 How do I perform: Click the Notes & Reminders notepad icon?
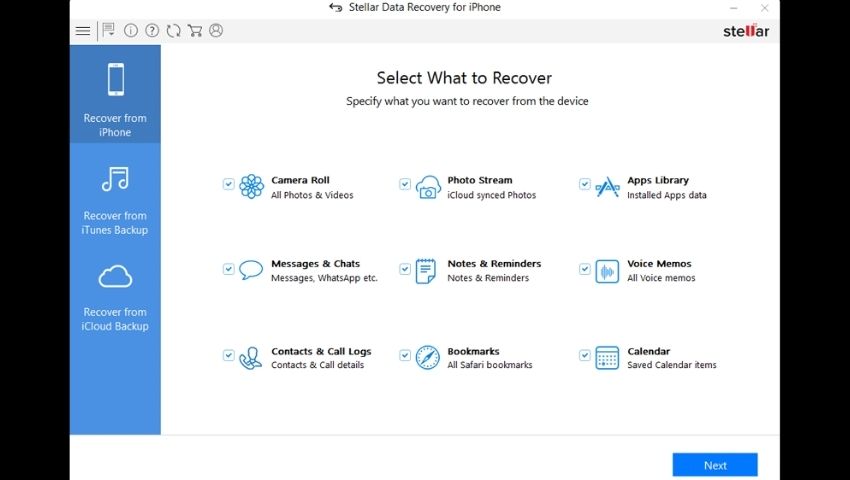tap(426, 271)
